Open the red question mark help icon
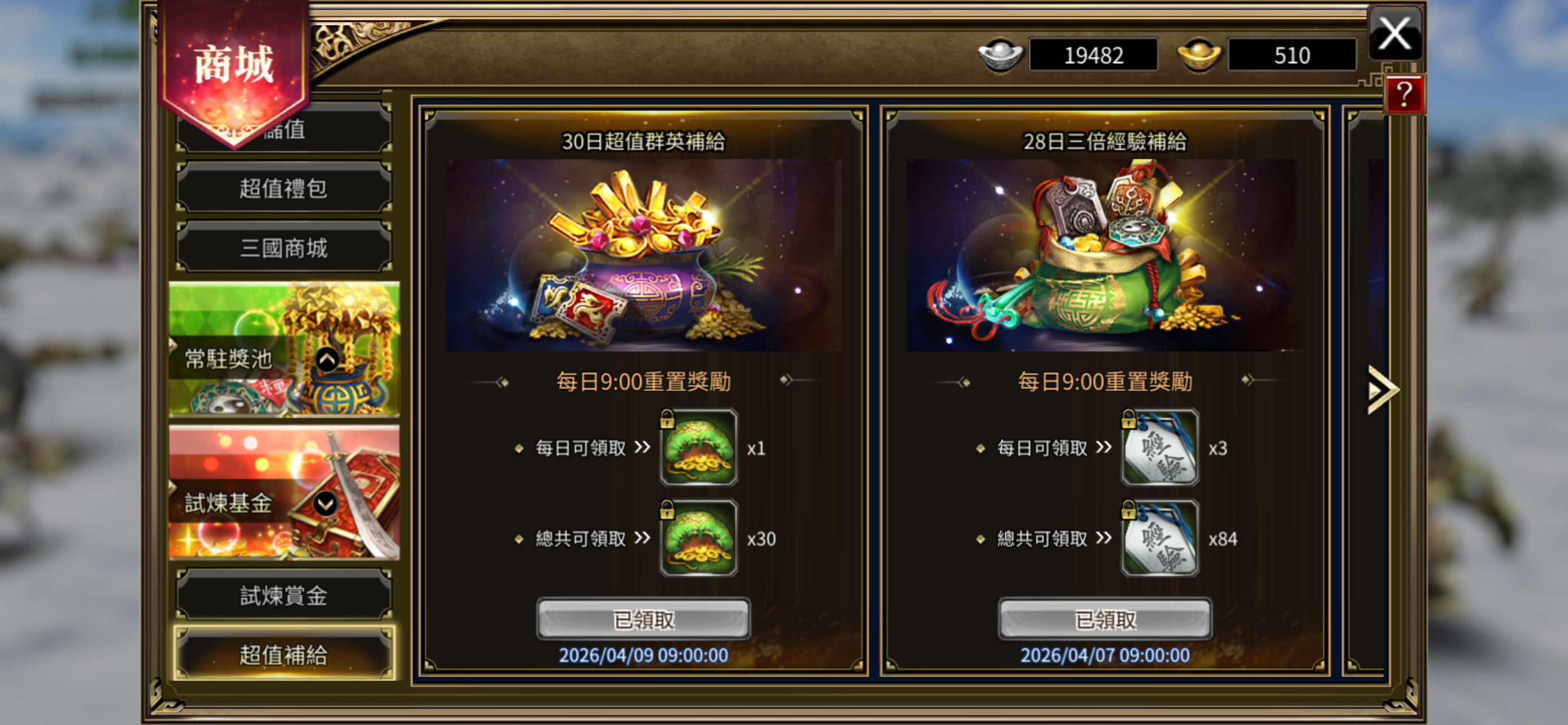Image resolution: width=1568 pixels, height=725 pixels. tap(1404, 94)
